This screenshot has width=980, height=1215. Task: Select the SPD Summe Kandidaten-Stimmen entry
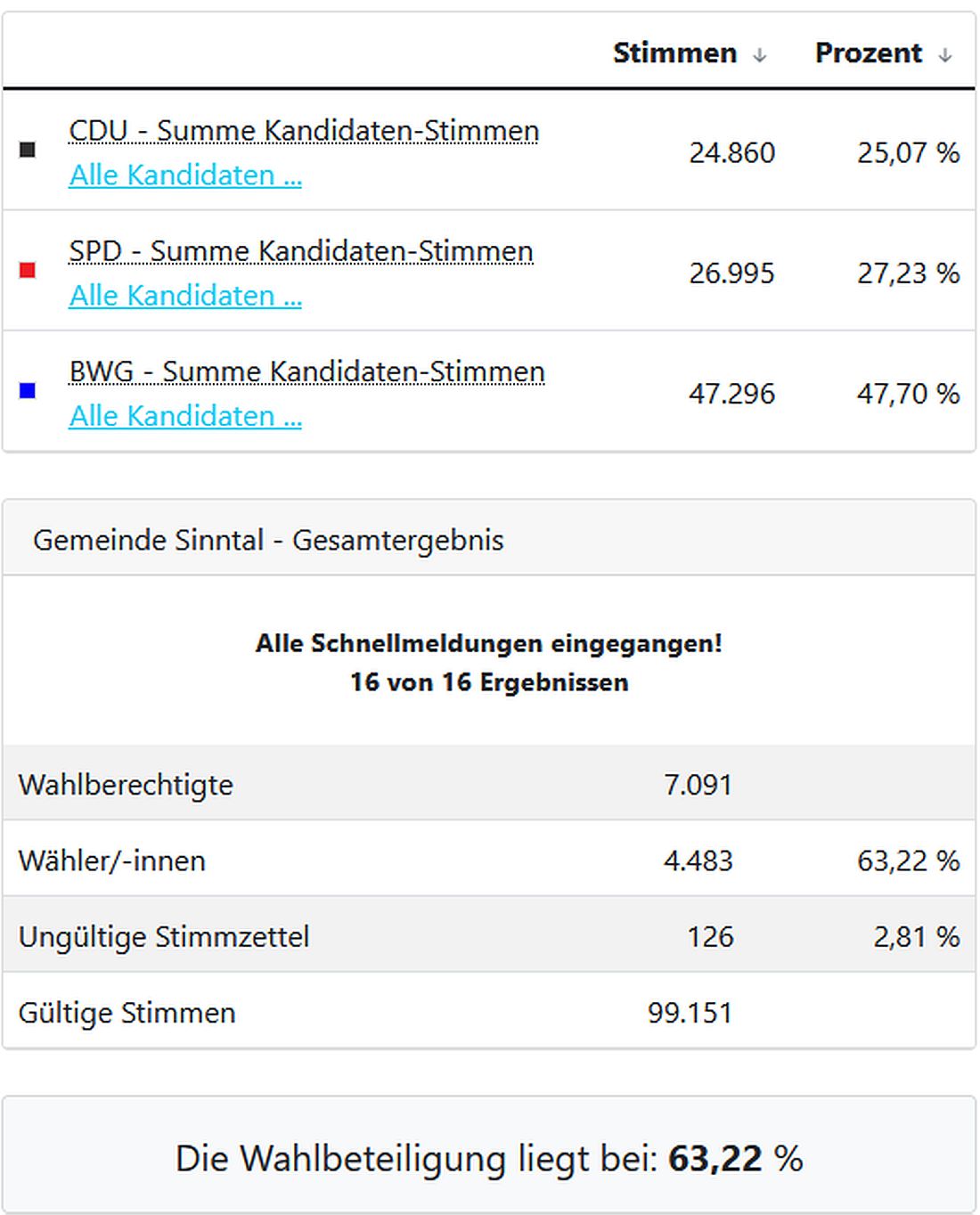(301, 251)
